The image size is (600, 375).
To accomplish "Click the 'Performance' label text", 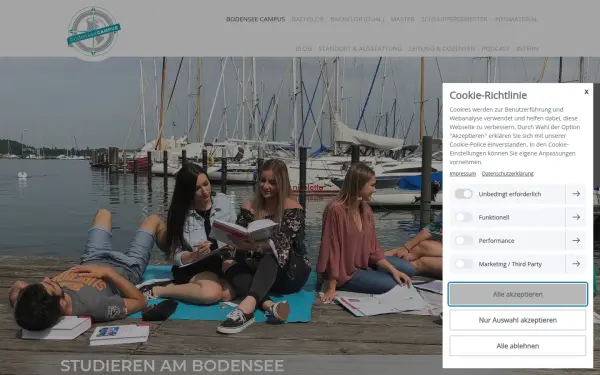I will [496, 241].
